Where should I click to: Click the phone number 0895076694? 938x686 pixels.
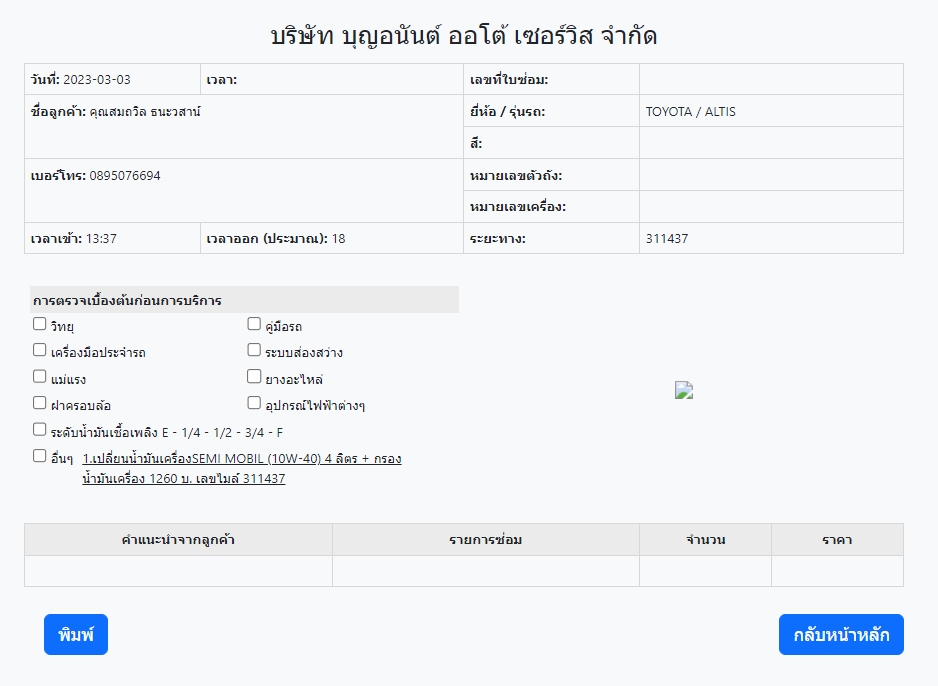[x=124, y=176]
